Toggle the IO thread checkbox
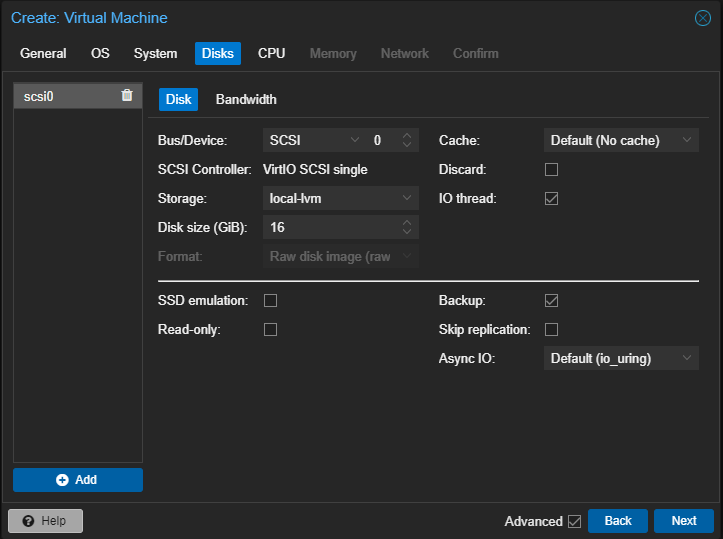The width and height of the screenshot is (723, 539). (x=551, y=199)
